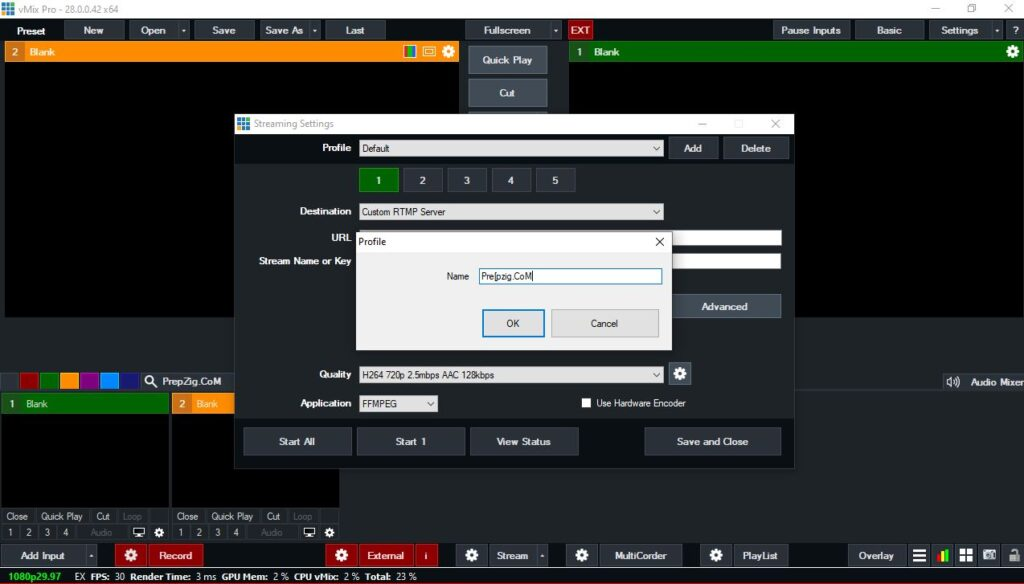Toggle overlay 2 on input 1 Blank
This screenshot has width=1024, height=584.
[x=29, y=532]
